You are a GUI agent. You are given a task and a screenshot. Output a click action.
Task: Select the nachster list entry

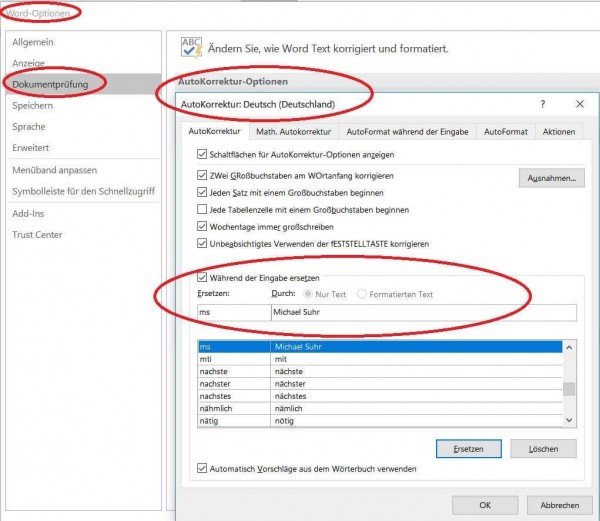click(380, 384)
